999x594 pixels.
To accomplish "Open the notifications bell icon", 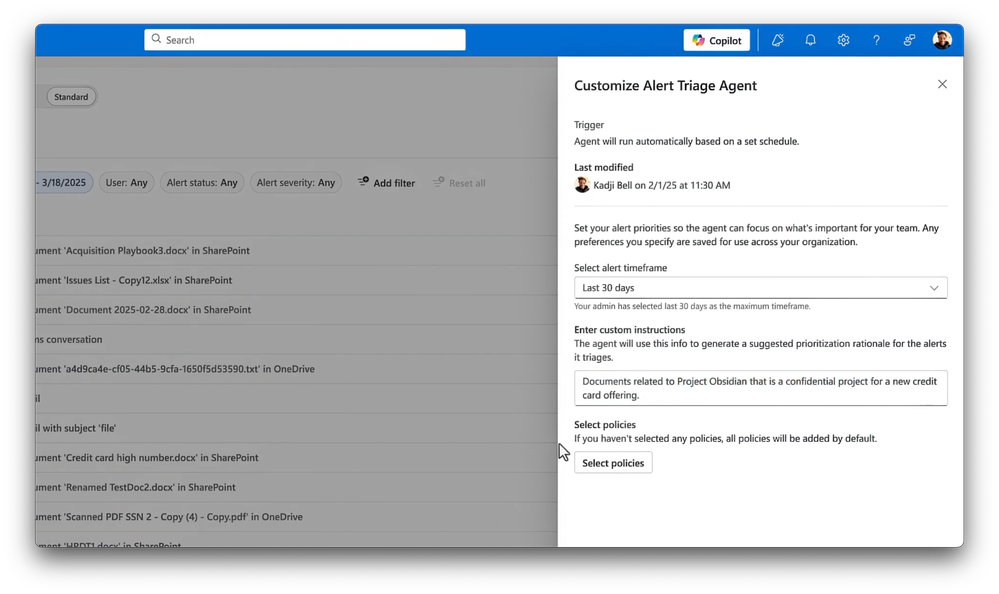I will (x=810, y=40).
